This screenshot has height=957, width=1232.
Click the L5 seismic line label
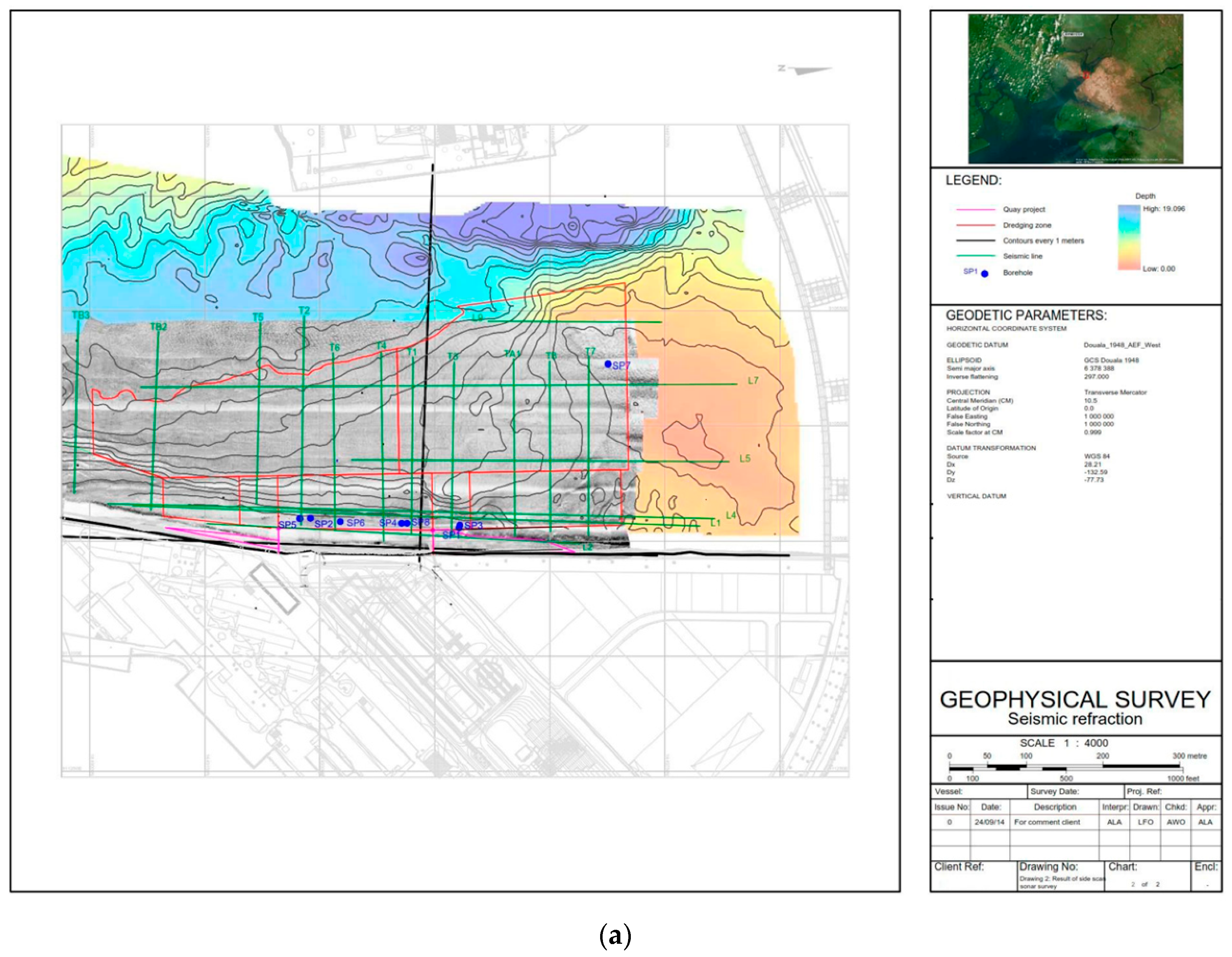[745, 458]
